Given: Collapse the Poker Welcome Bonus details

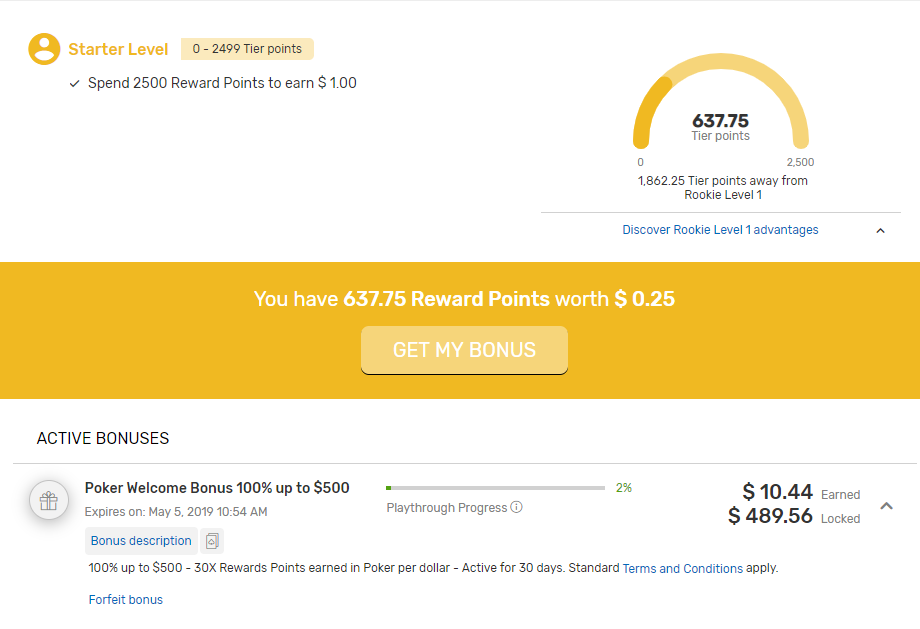Looking at the screenshot, I should (886, 506).
